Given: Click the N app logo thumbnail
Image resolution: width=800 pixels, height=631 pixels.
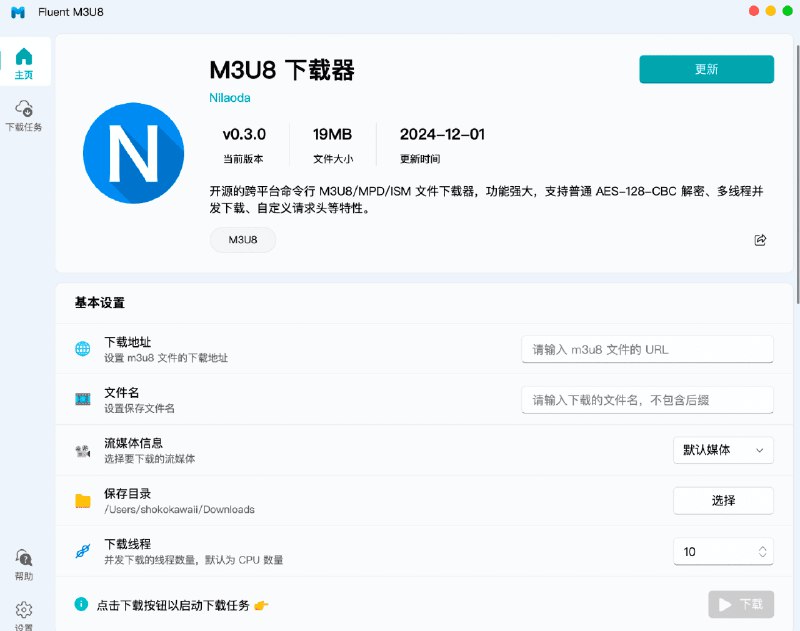Looking at the screenshot, I should pos(133,152).
